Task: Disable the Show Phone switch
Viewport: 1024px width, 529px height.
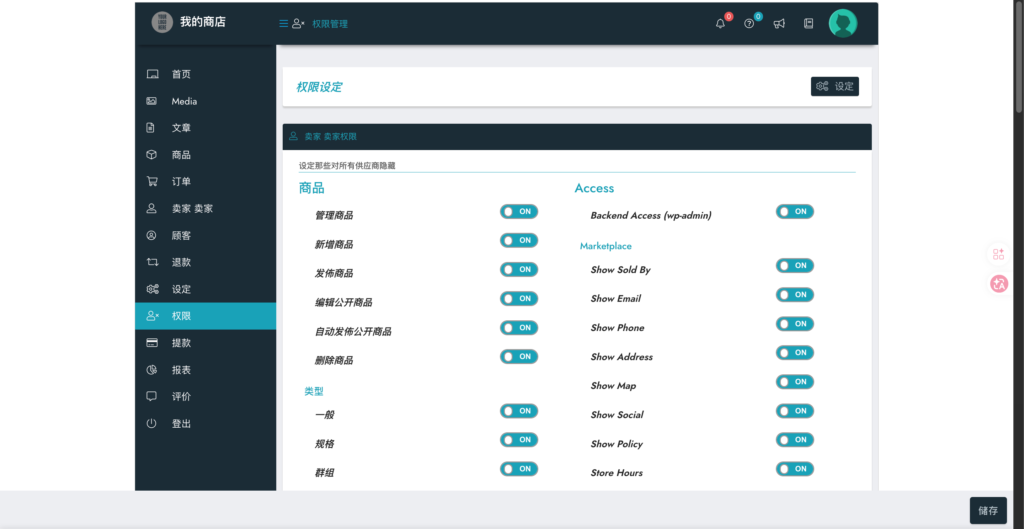Action: pyautogui.click(x=795, y=324)
